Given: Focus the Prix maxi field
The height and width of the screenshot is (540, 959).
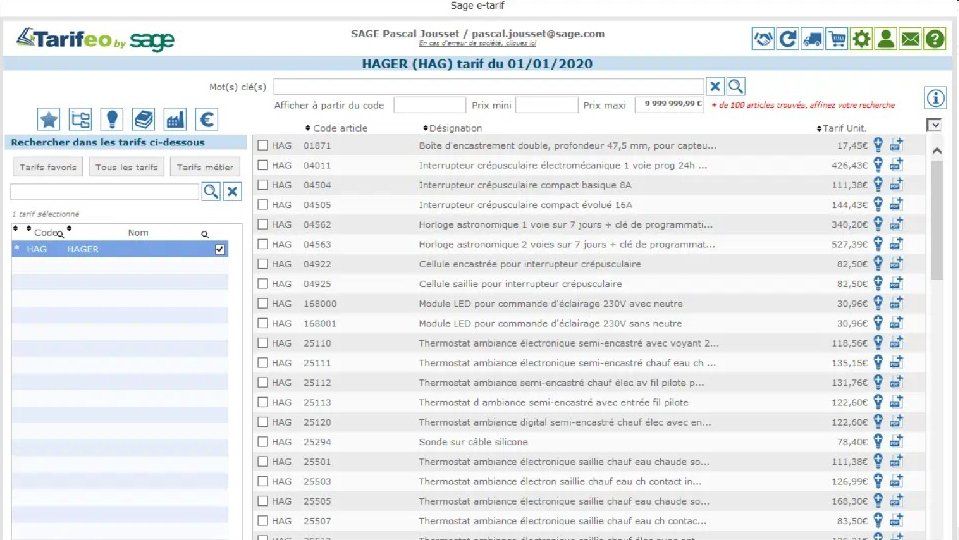Looking at the screenshot, I should 670,105.
